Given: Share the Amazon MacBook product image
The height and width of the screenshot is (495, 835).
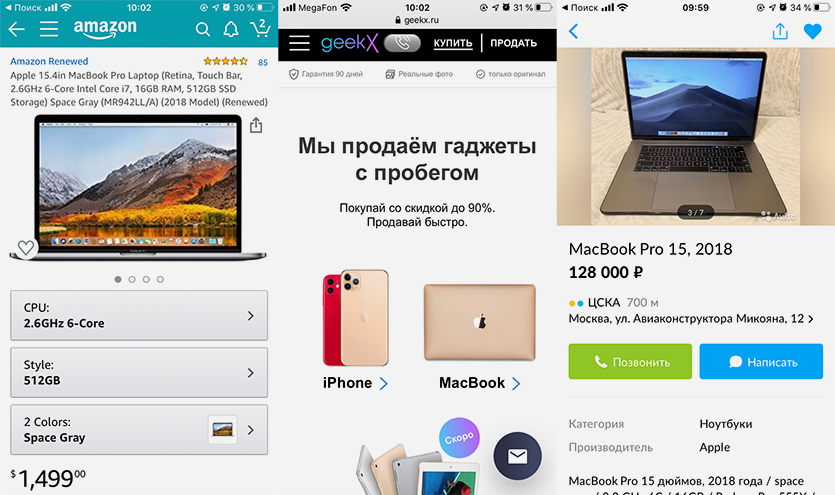Looking at the screenshot, I should [x=256, y=125].
